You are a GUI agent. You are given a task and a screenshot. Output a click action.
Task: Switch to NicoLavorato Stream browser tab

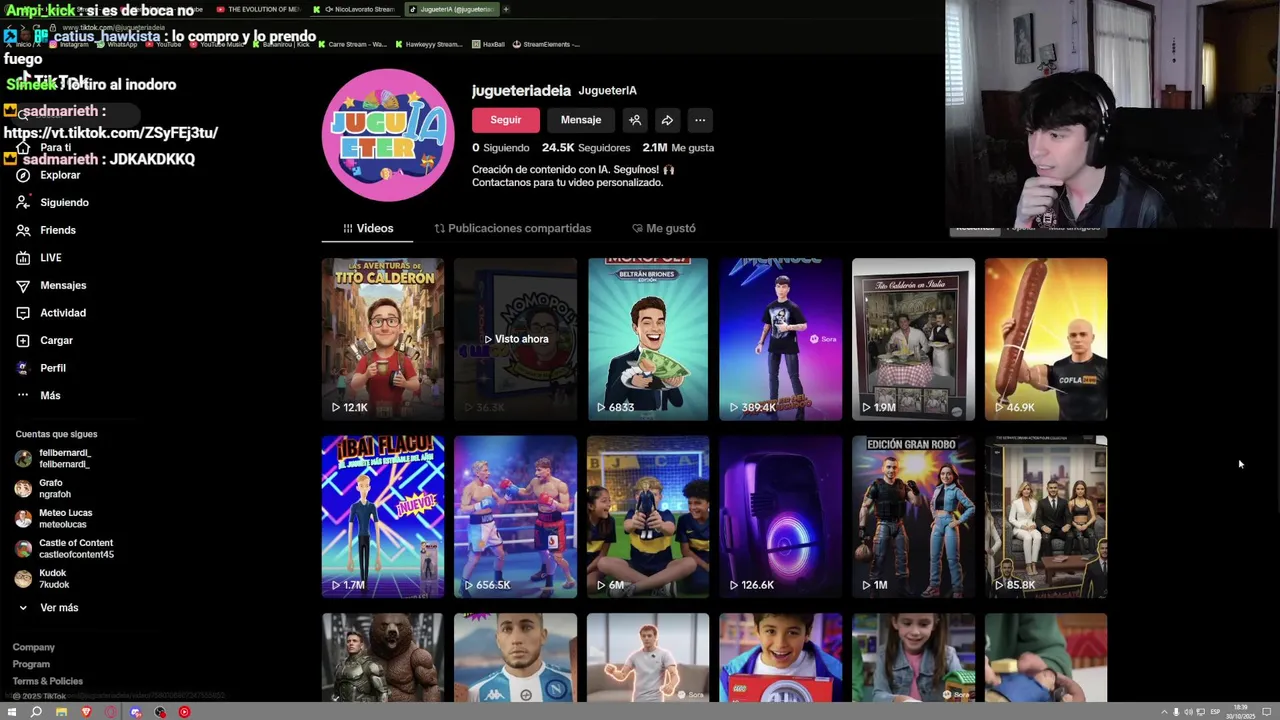tap(354, 9)
